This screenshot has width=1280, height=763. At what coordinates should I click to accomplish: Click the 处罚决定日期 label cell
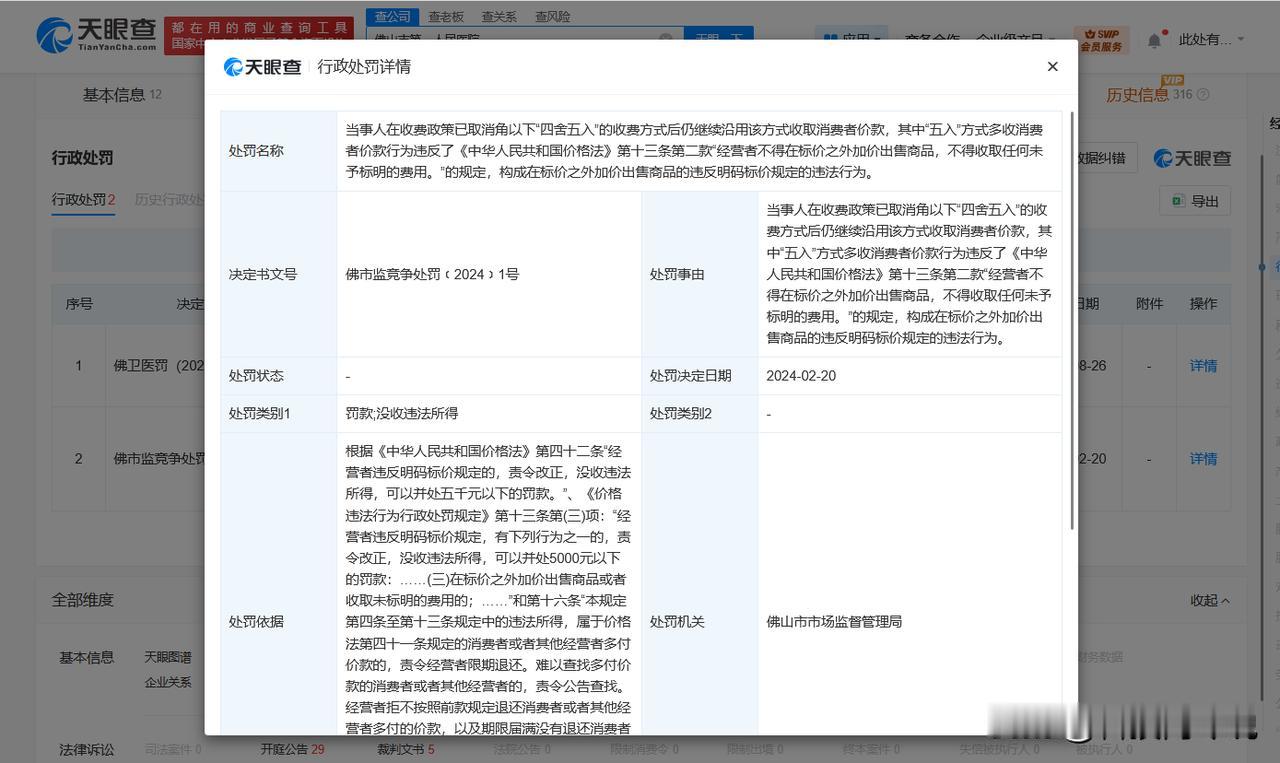[x=699, y=376]
